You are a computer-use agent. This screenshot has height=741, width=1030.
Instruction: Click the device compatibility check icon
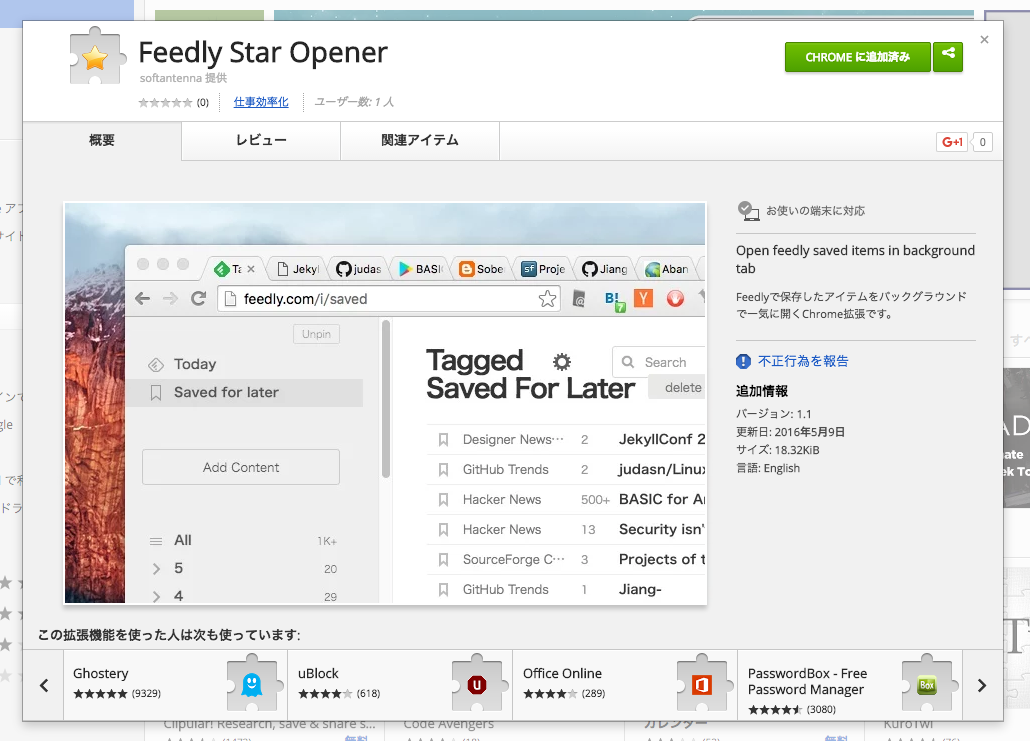(748, 211)
